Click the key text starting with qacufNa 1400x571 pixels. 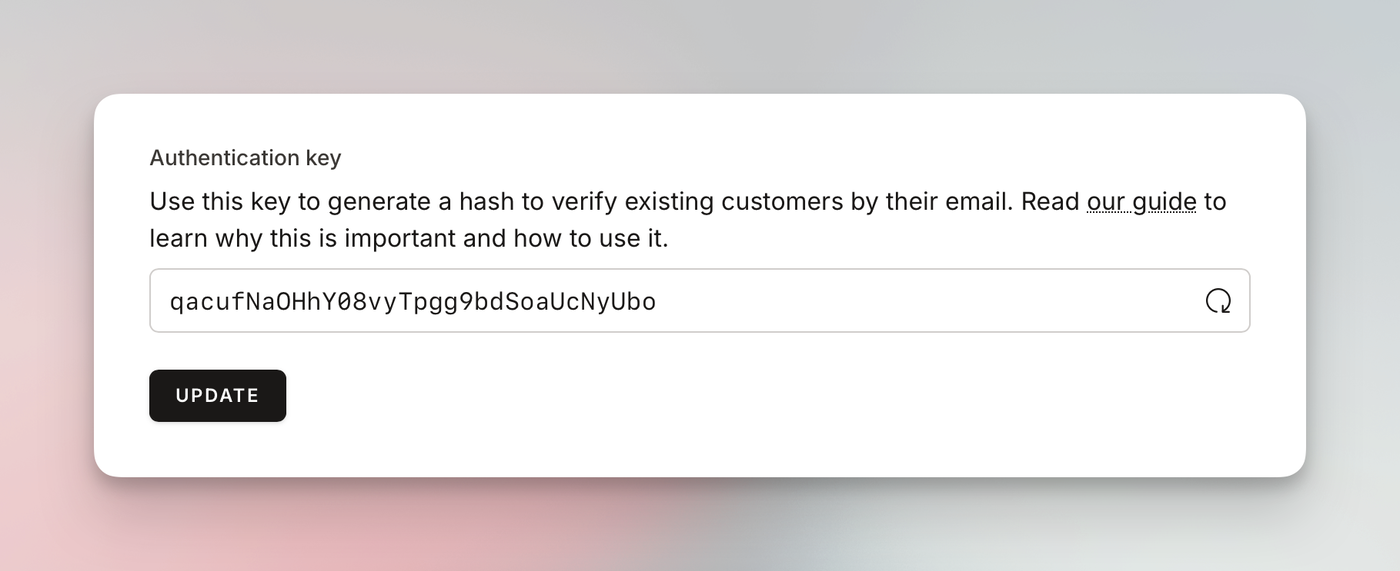[x=412, y=301]
